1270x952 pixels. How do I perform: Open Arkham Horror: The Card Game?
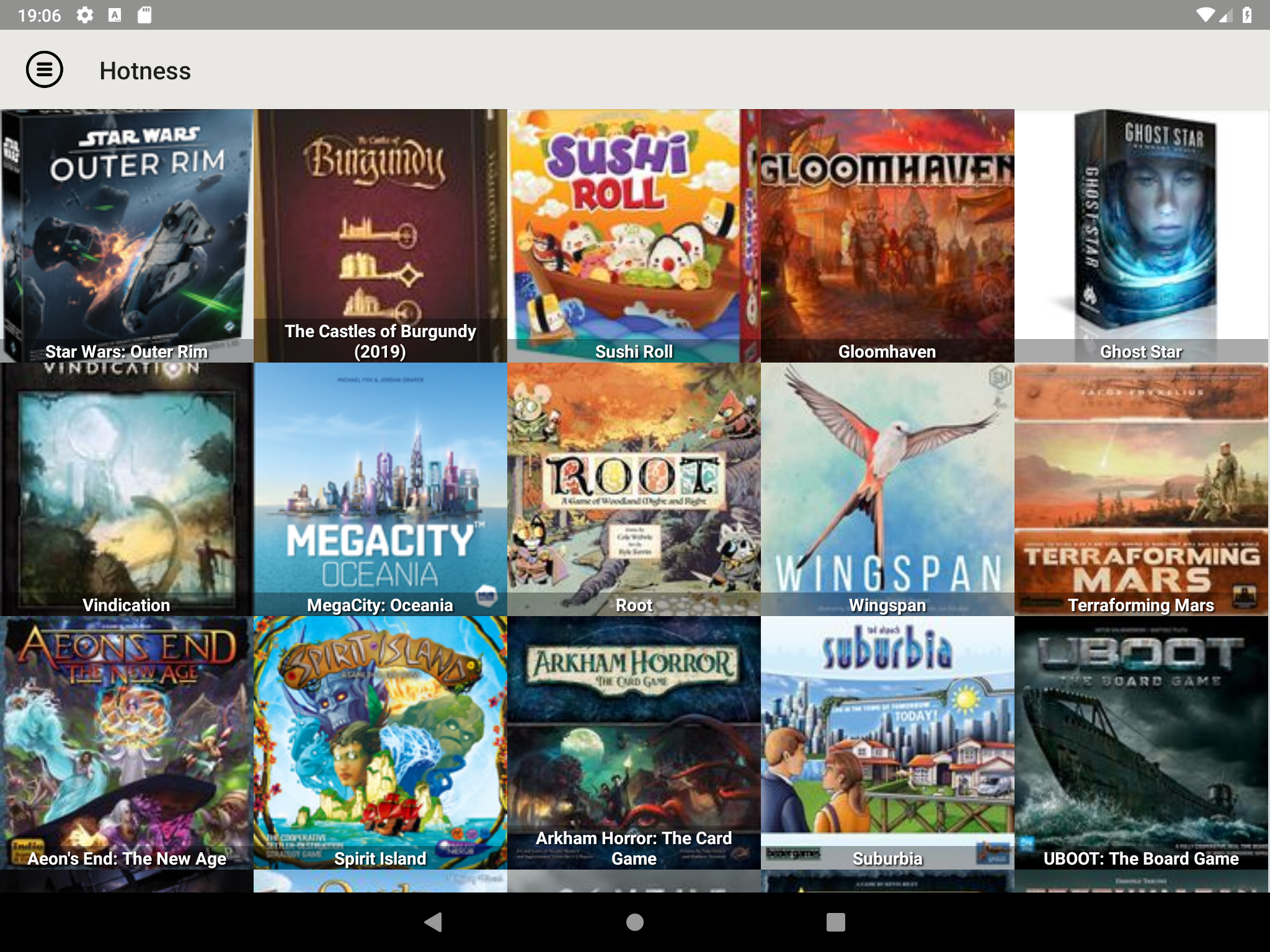pos(634,743)
